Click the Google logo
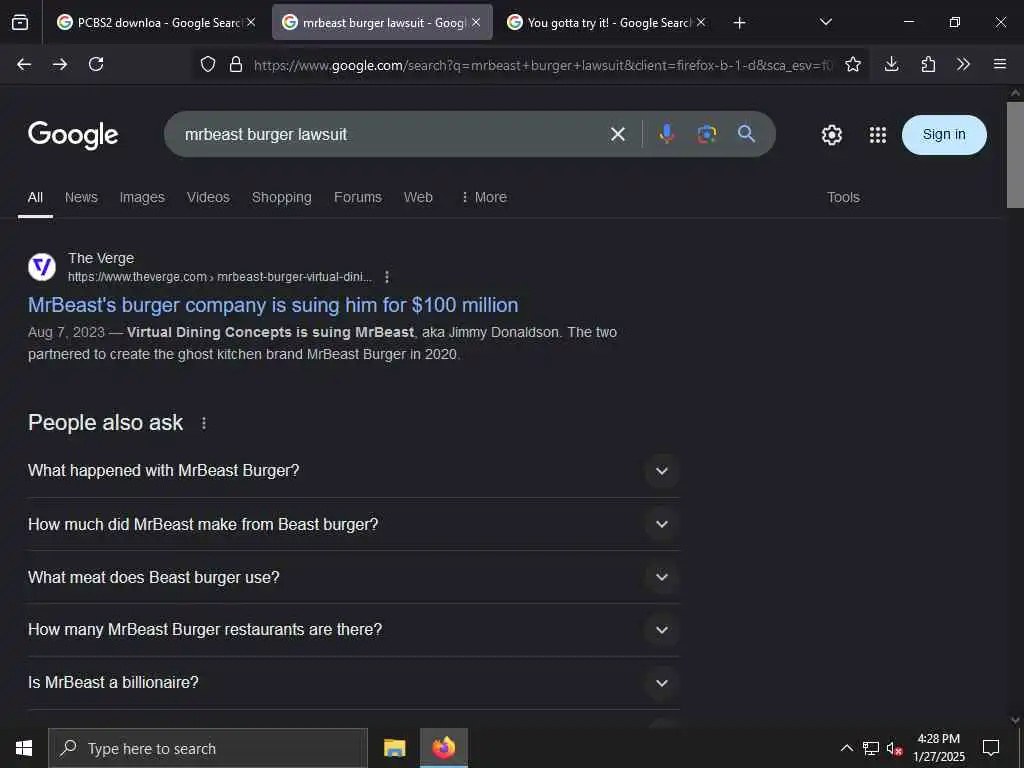Viewport: 1024px width, 768px height. (x=73, y=135)
